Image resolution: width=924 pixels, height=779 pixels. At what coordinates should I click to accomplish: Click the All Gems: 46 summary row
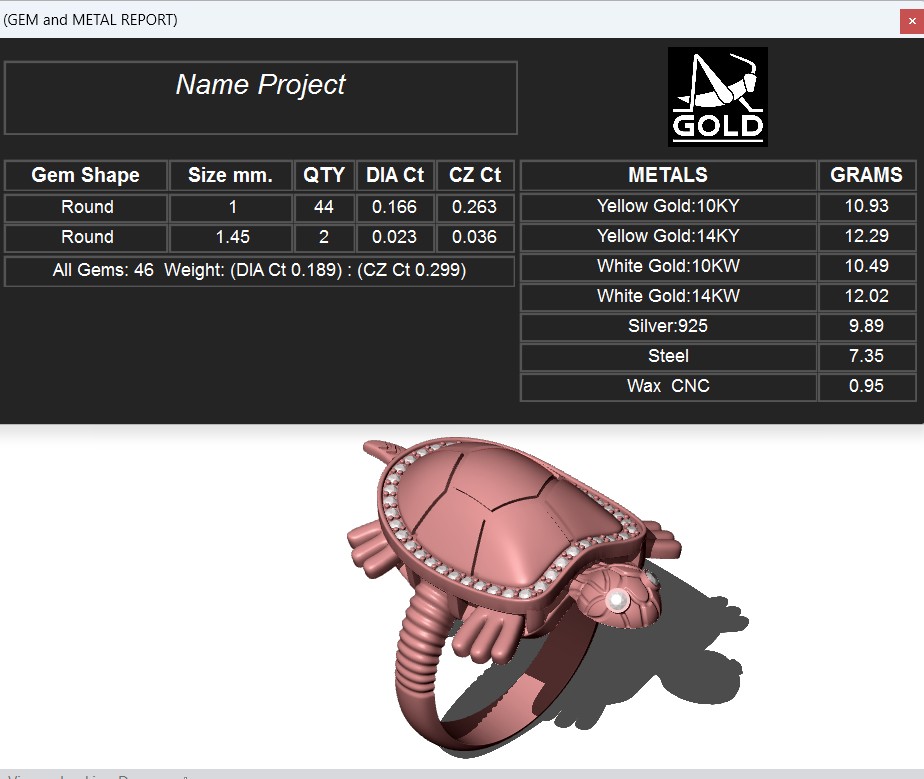[259, 270]
